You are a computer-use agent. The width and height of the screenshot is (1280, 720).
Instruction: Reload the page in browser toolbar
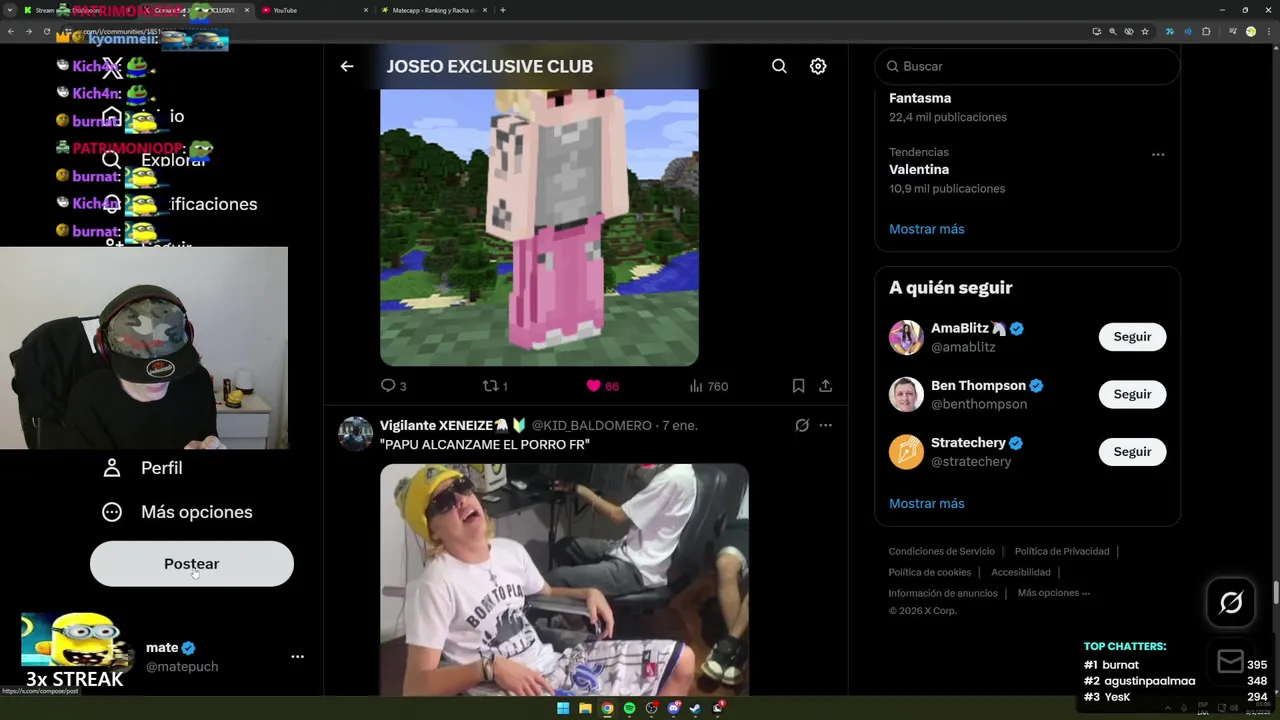[46, 31]
